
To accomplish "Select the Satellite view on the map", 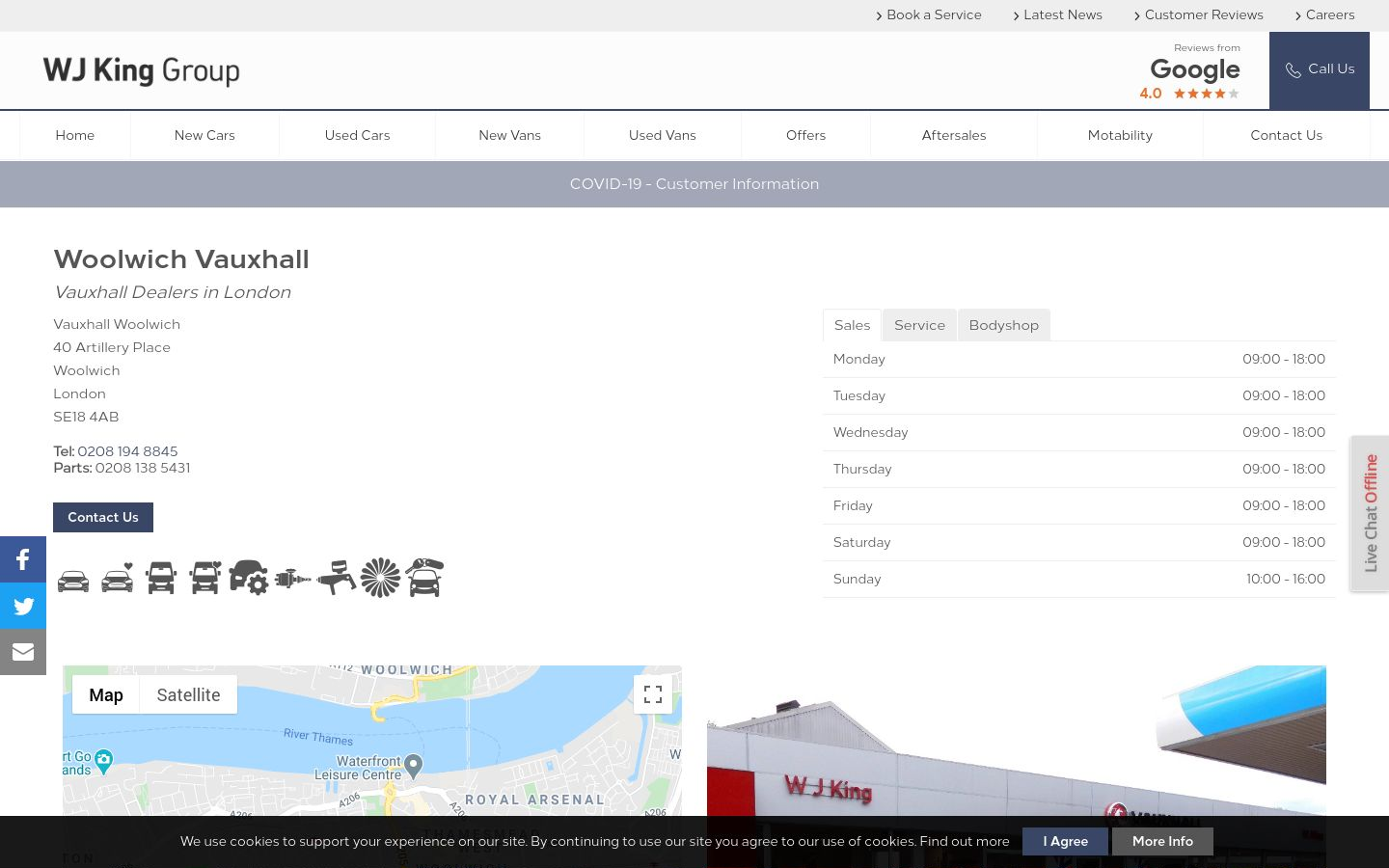I will tap(188, 694).
